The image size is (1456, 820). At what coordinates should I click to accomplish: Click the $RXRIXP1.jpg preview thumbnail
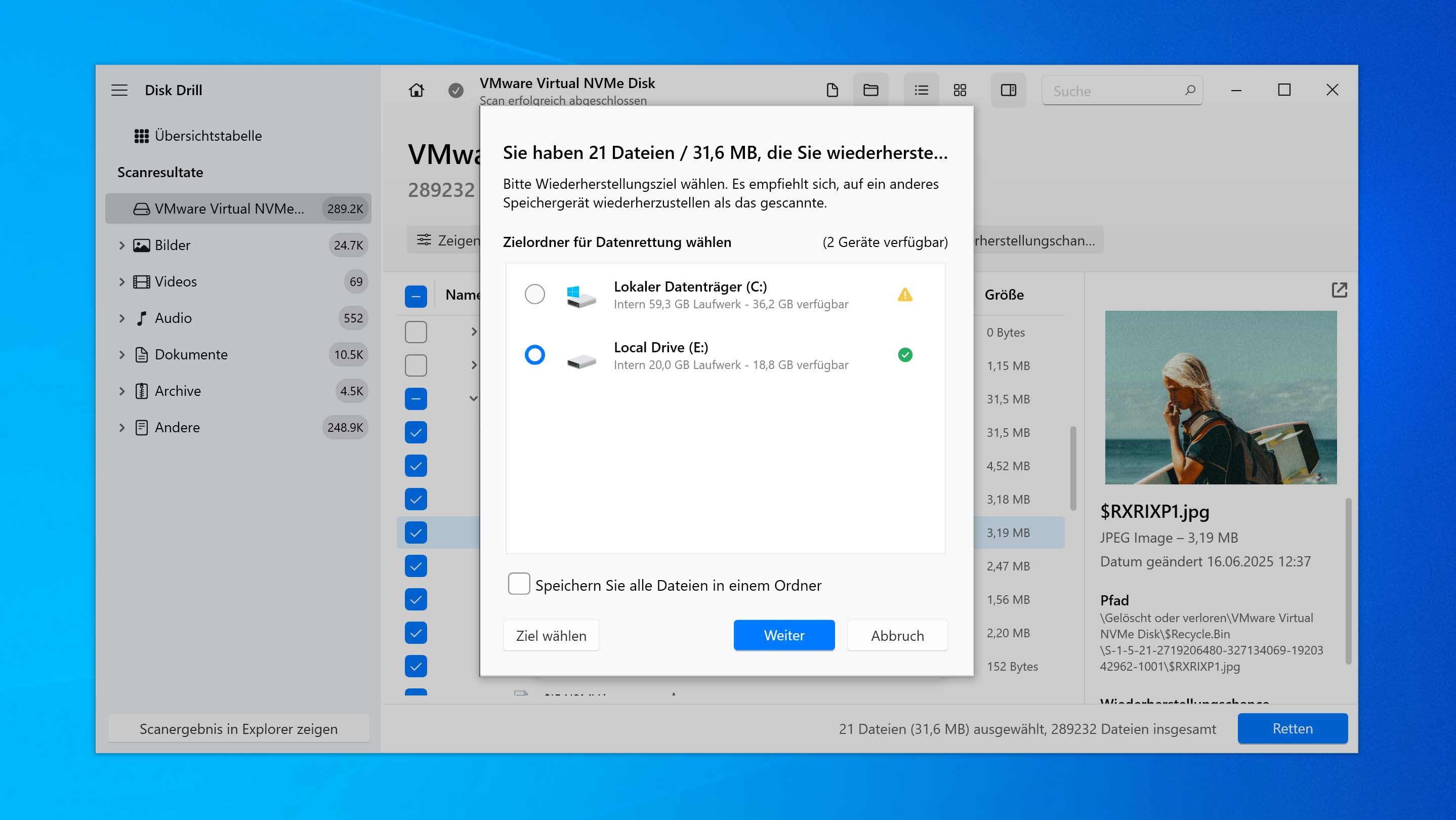1221,397
